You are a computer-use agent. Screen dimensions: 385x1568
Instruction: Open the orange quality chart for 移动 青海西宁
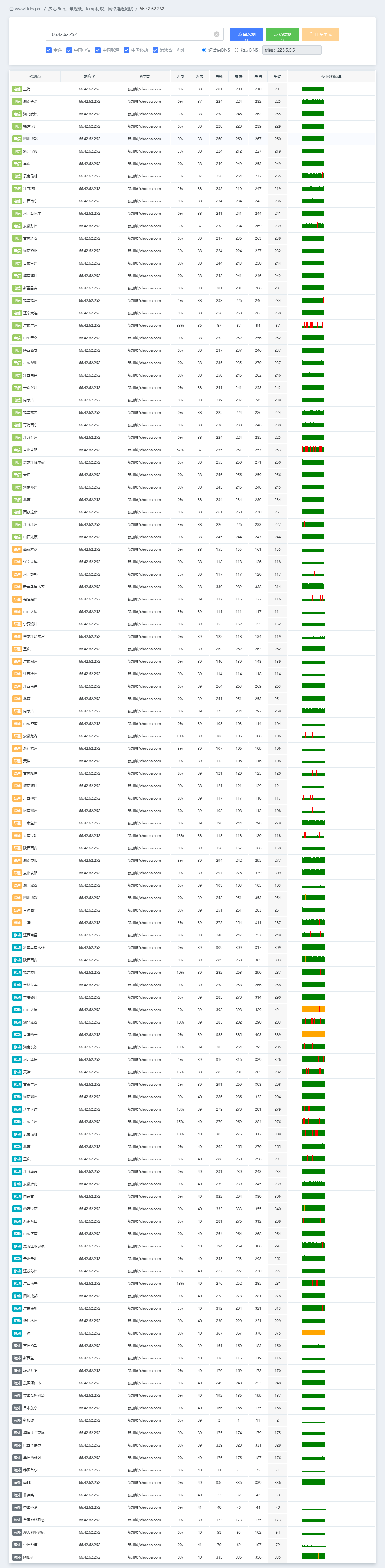click(x=313, y=1034)
